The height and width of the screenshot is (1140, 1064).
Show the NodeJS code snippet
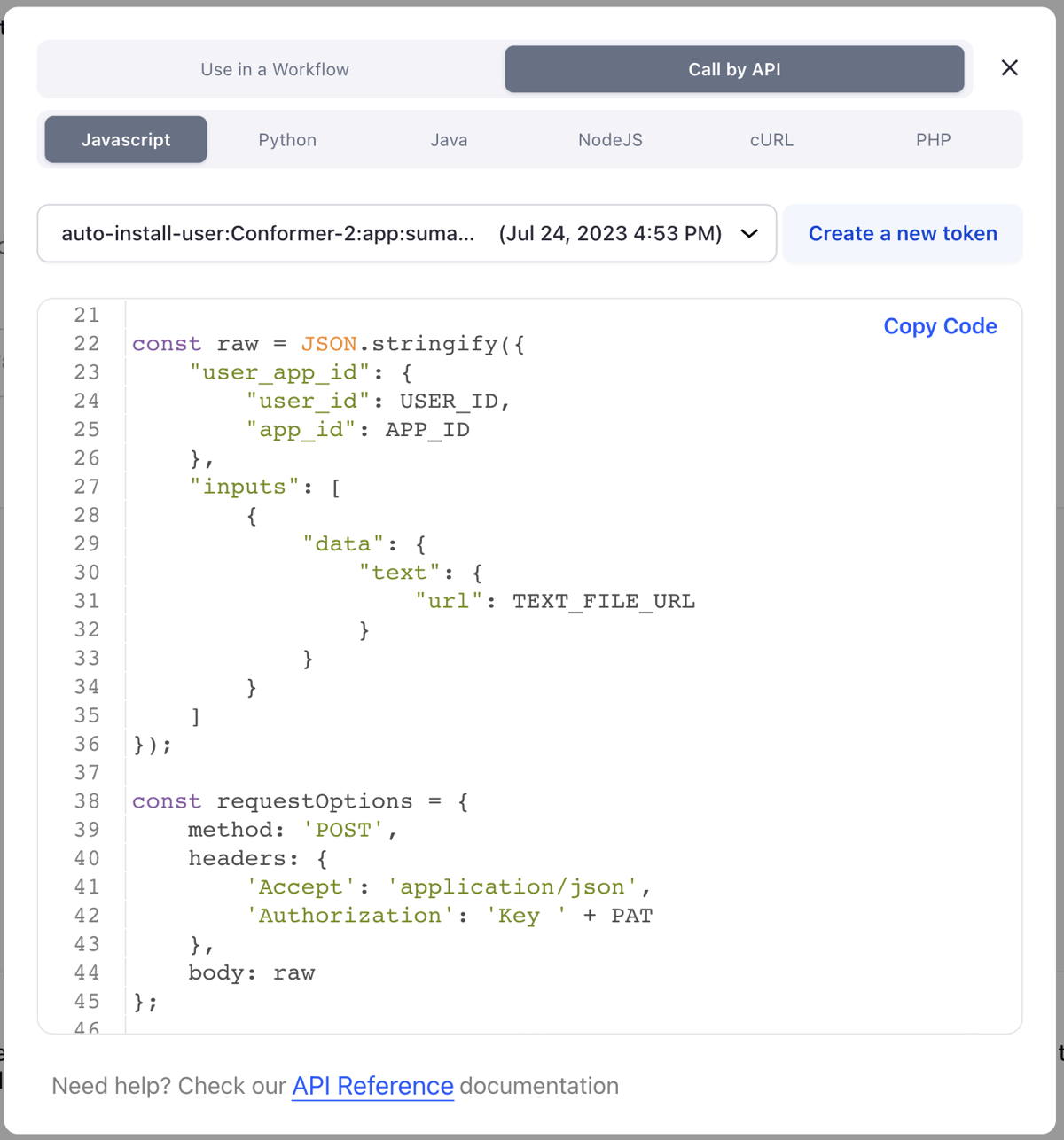[610, 139]
